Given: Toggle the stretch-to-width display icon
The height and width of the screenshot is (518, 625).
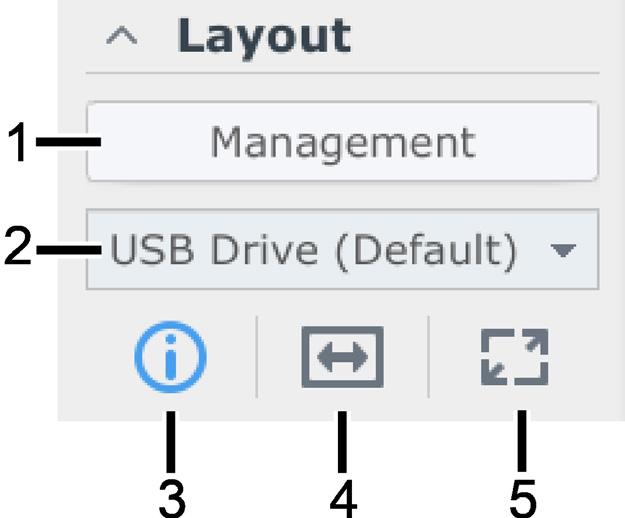Looking at the screenshot, I should pyautogui.click(x=342, y=357).
